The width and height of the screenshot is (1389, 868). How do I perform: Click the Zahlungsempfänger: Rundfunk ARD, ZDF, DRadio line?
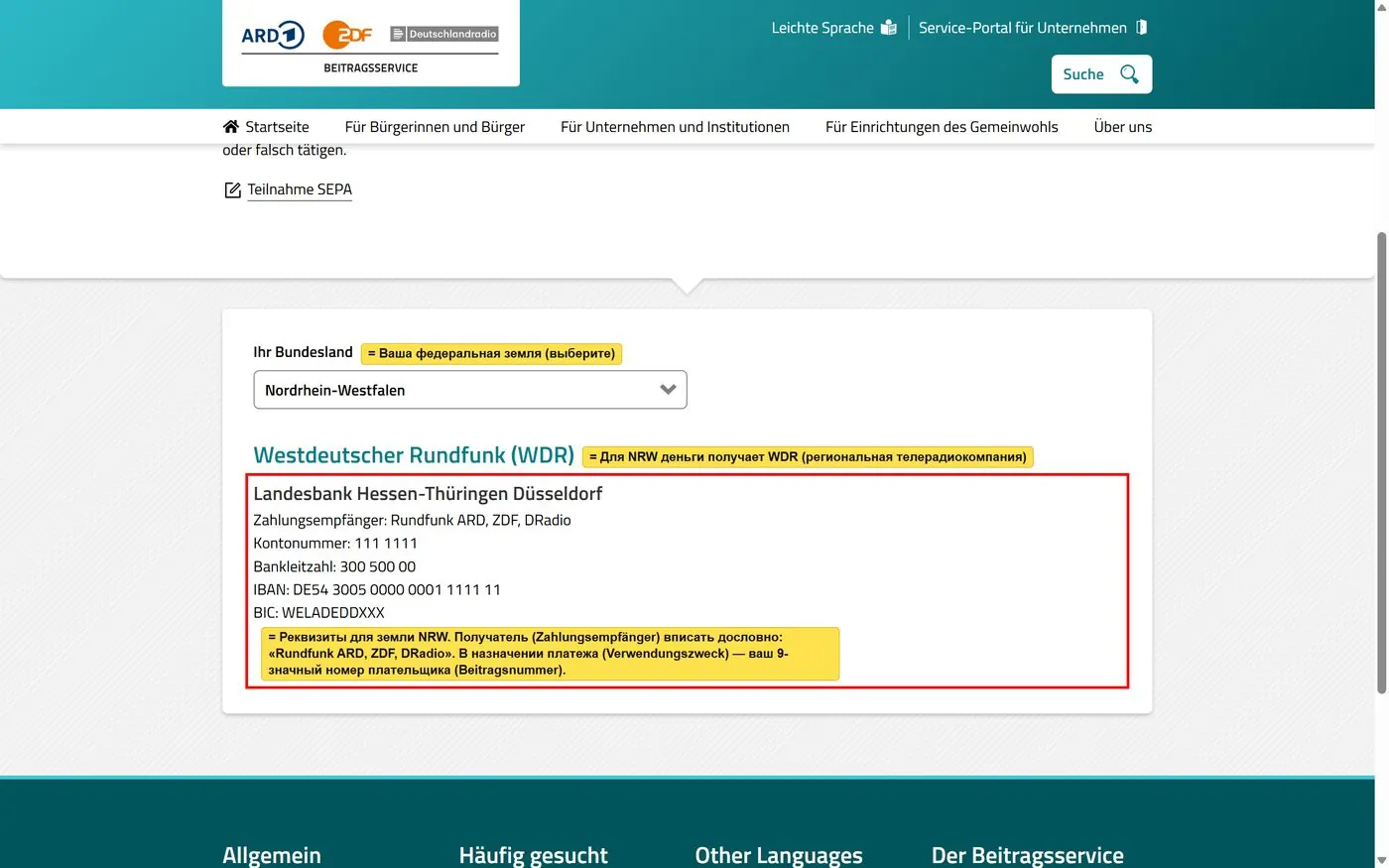(x=412, y=520)
